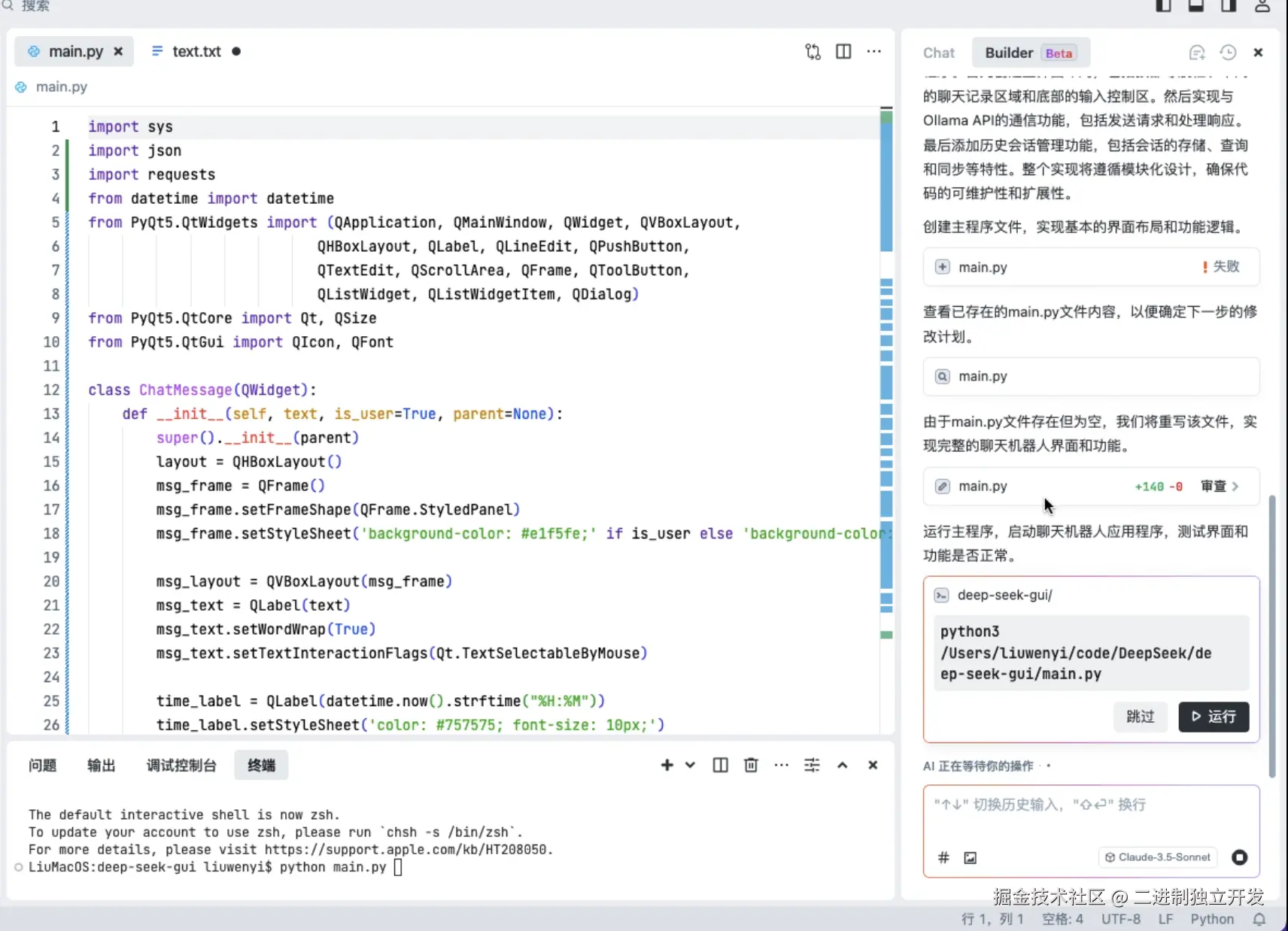
Task: Click the terminal command line
Action: click(x=215, y=867)
